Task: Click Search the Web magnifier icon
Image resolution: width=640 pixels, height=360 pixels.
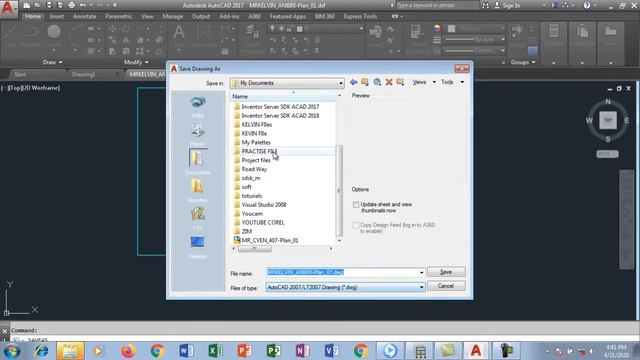Action: click(x=377, y=82)
